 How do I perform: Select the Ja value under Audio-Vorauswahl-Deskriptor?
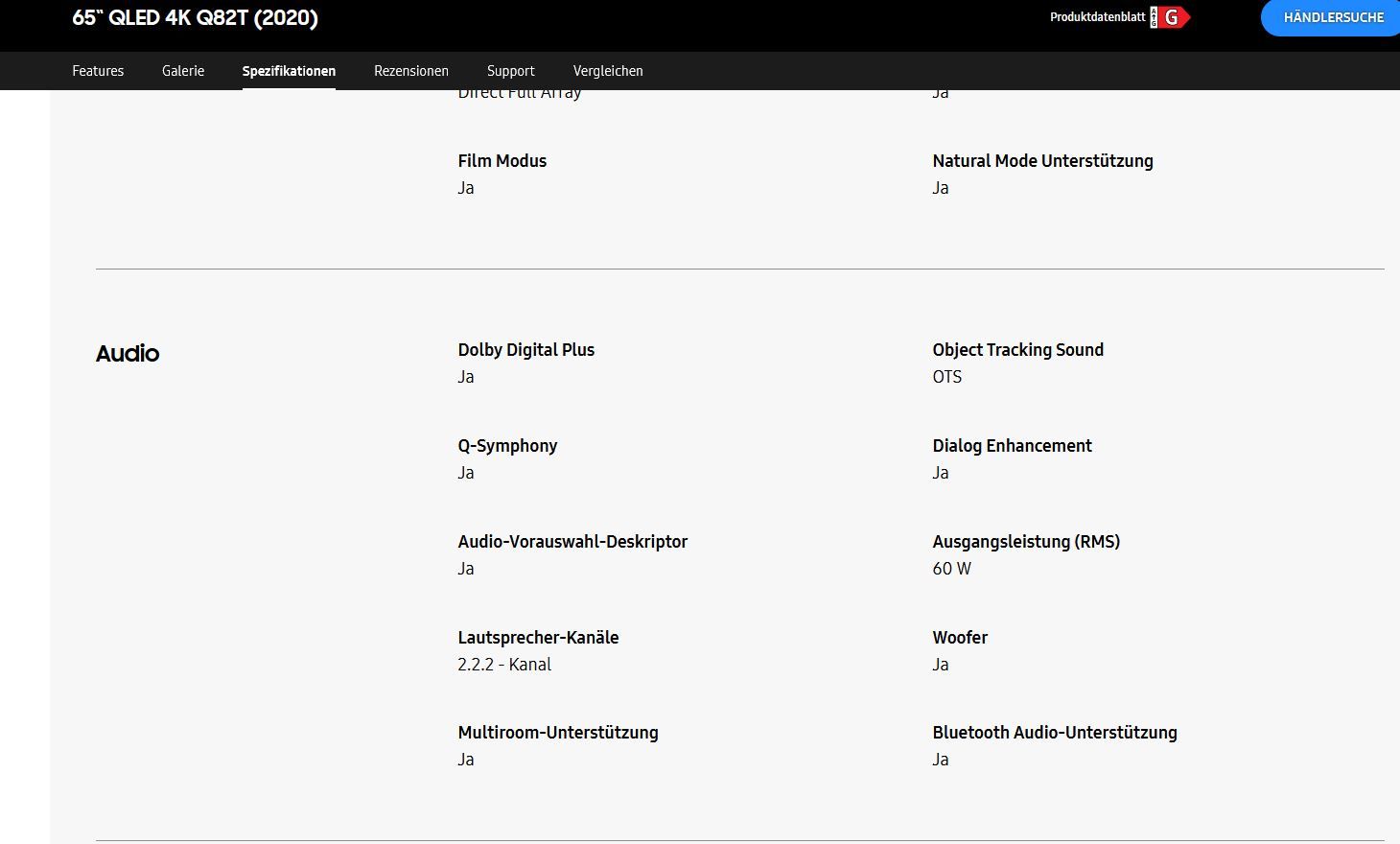pos(466,569)
